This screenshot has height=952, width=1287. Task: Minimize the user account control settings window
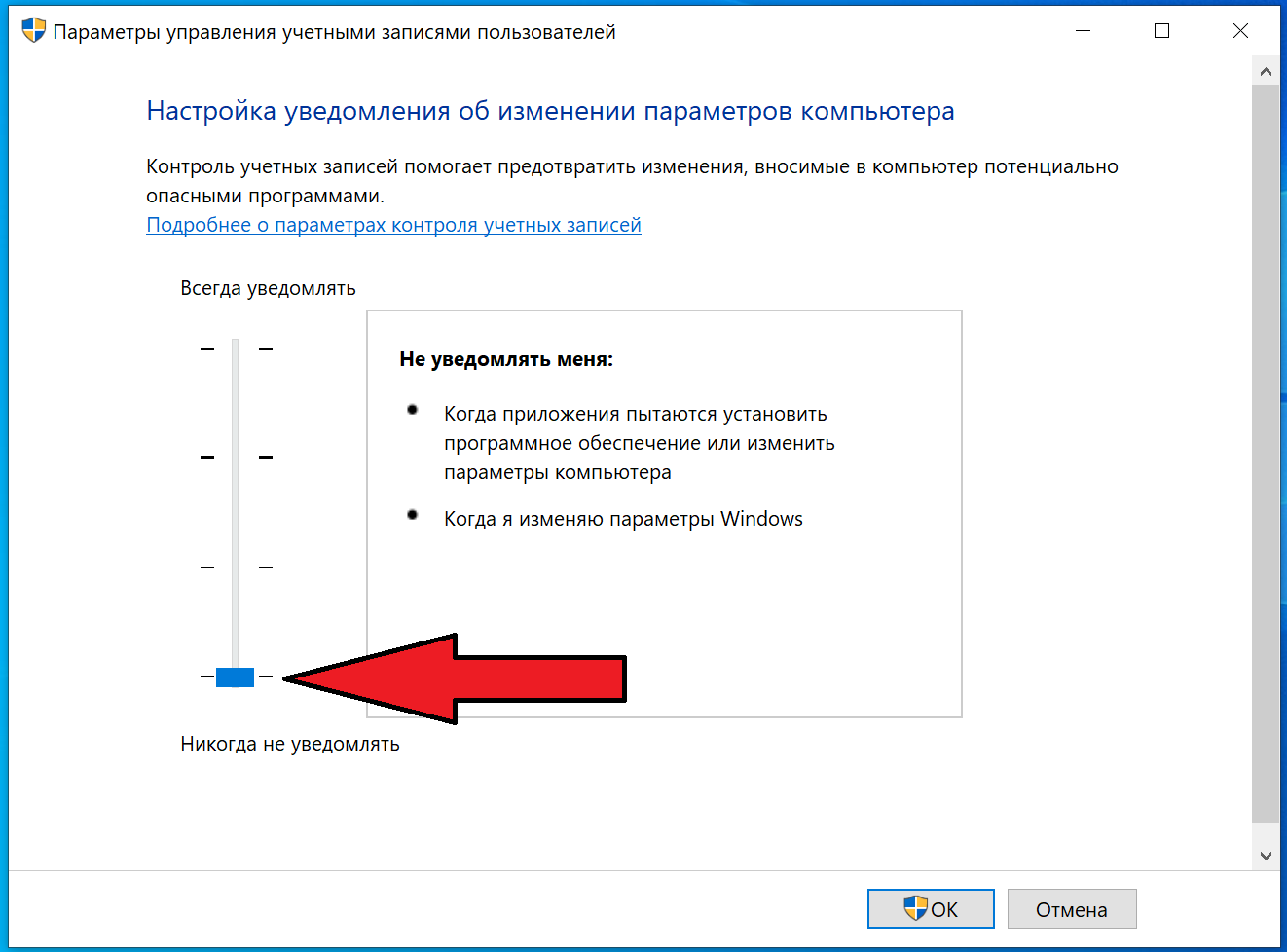coord(1083,31)
